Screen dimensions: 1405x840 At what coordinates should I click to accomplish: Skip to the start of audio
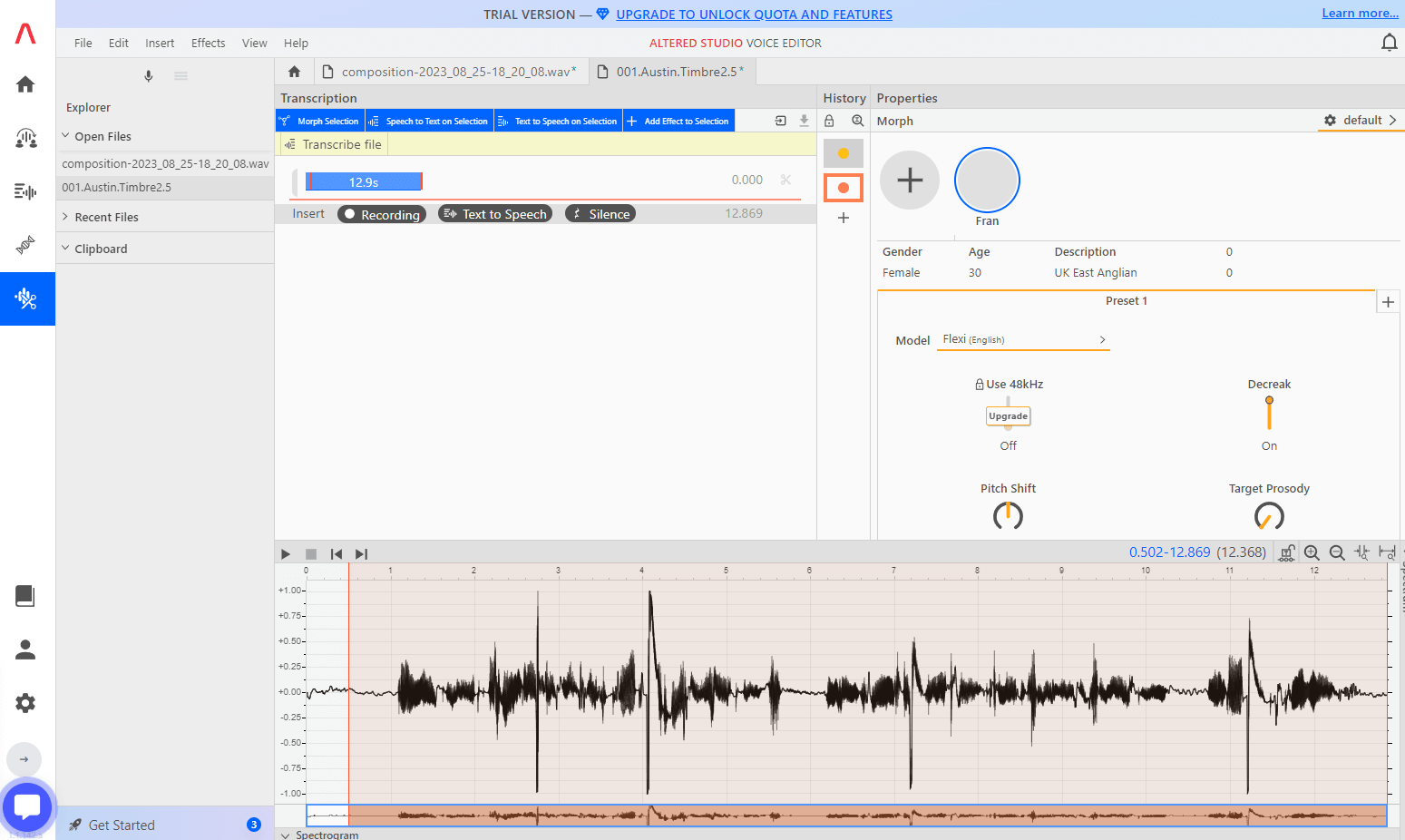click(x=337, y=554)
